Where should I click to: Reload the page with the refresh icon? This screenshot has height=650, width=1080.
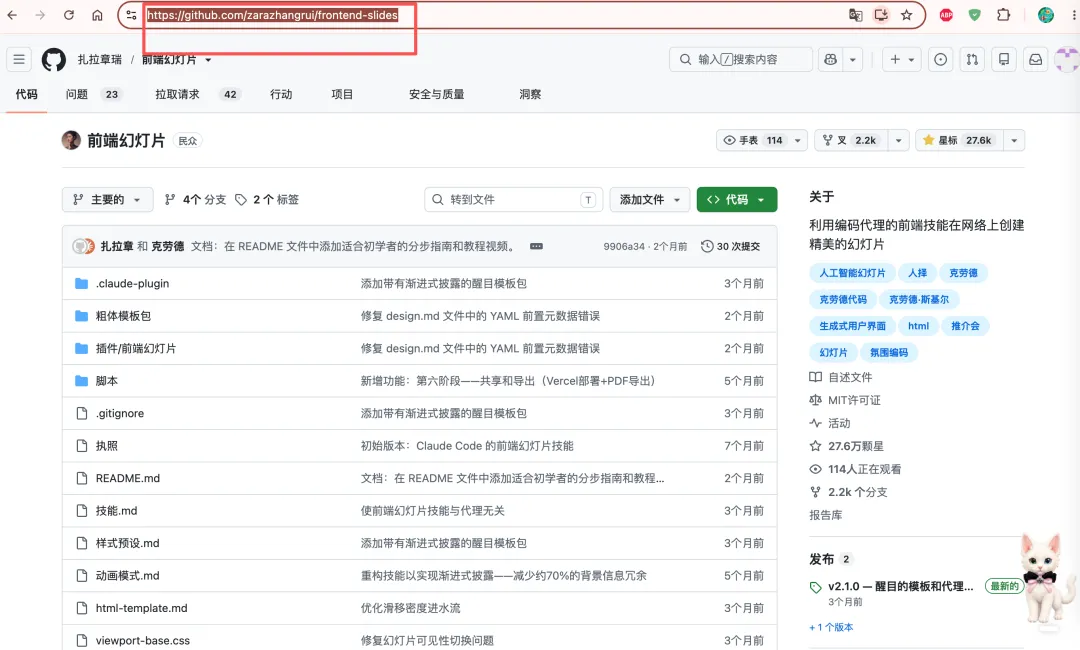click(x=68, y=14)
